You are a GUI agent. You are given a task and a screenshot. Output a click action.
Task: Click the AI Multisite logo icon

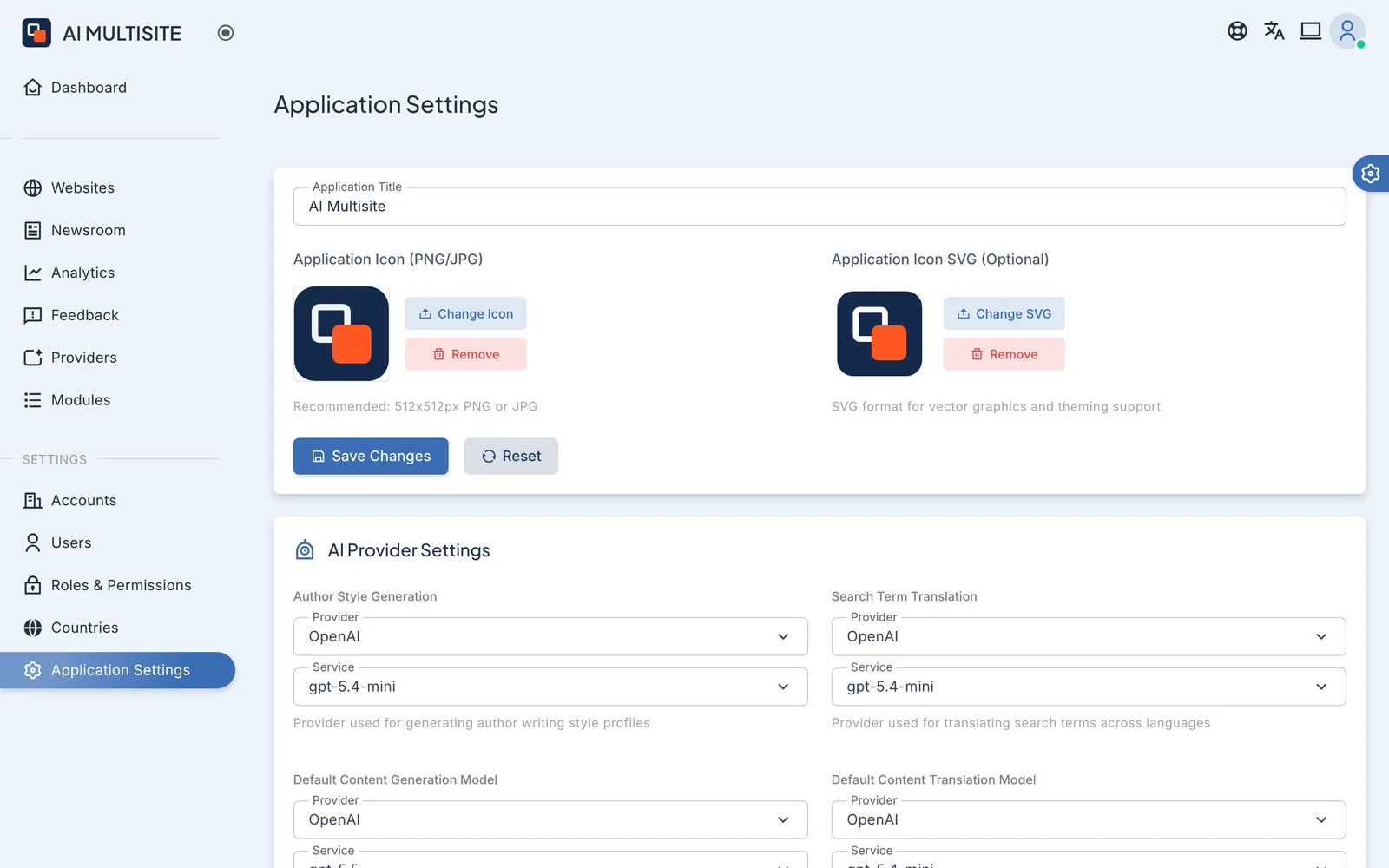[x=36, y=33]
